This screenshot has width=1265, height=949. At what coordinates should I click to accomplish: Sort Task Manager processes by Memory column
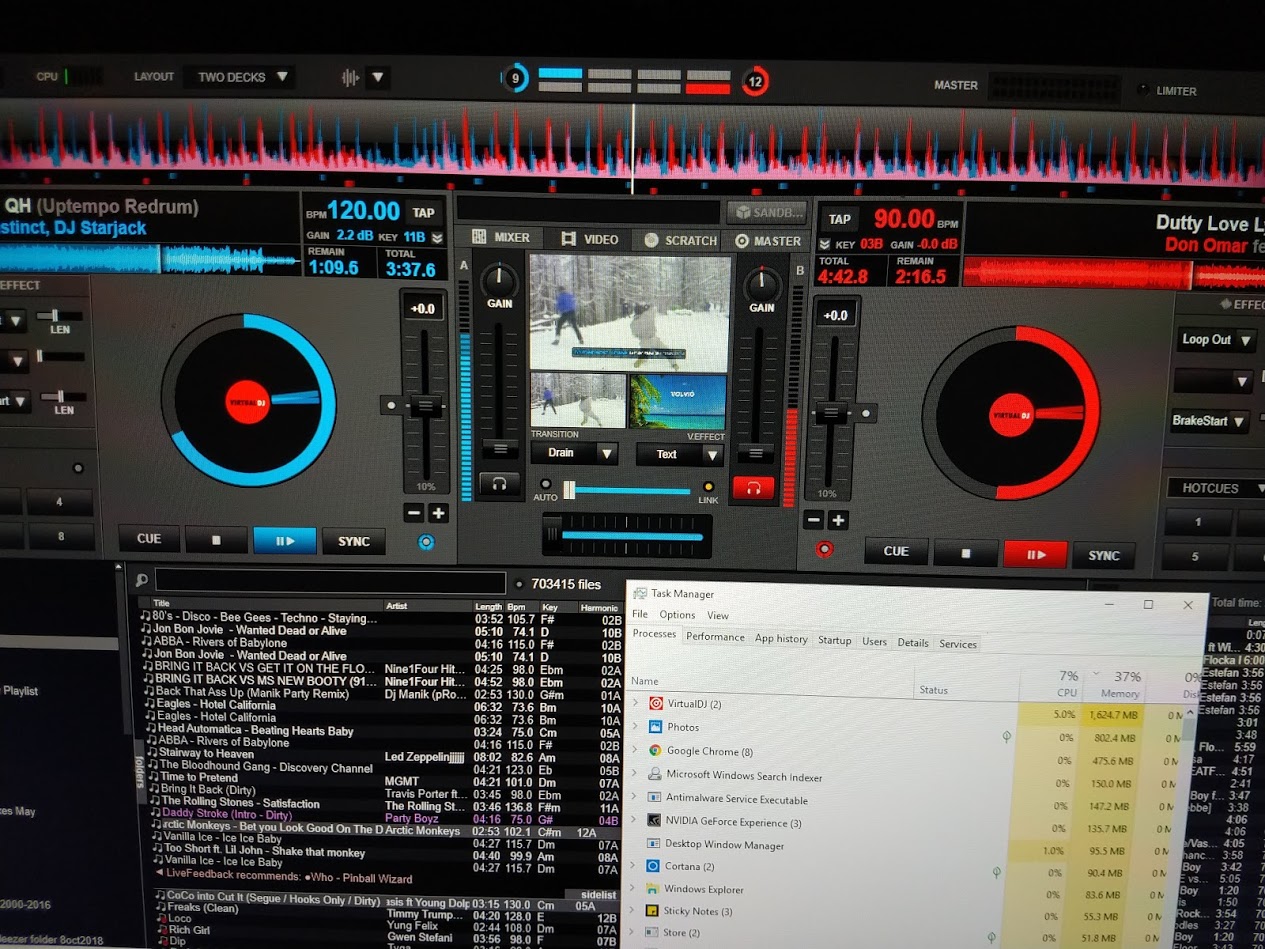(x=1113, y=684)
